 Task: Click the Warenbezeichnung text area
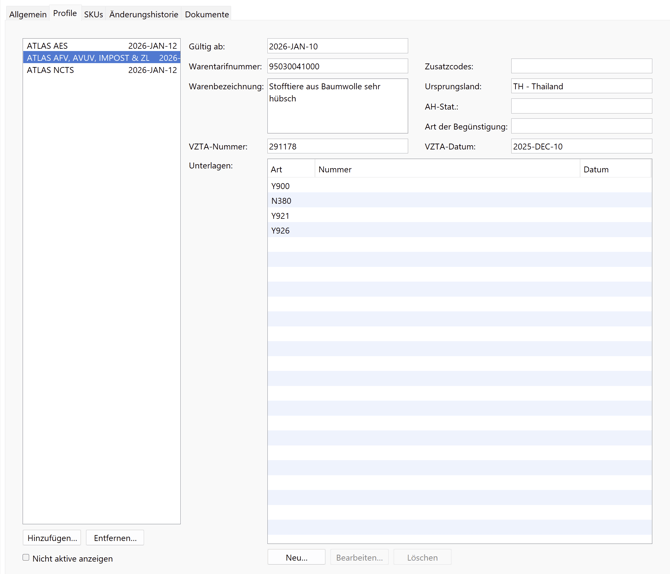tap(337, 106)
